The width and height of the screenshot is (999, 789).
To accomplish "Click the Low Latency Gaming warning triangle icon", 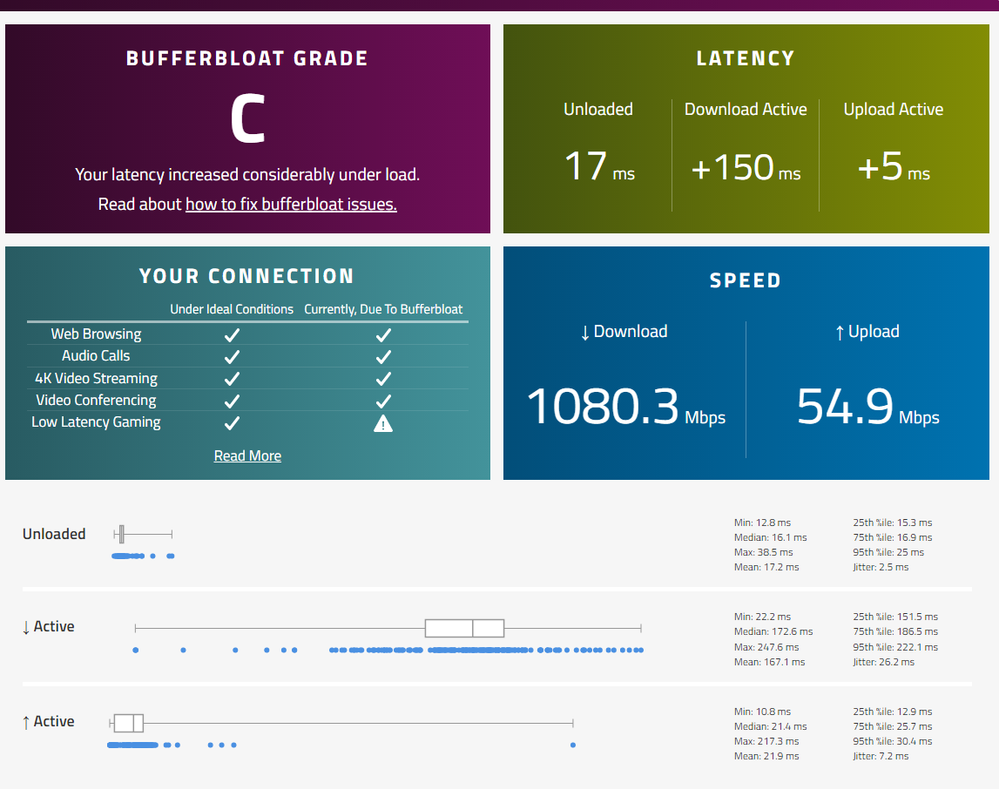I will (x=383, y=423).
